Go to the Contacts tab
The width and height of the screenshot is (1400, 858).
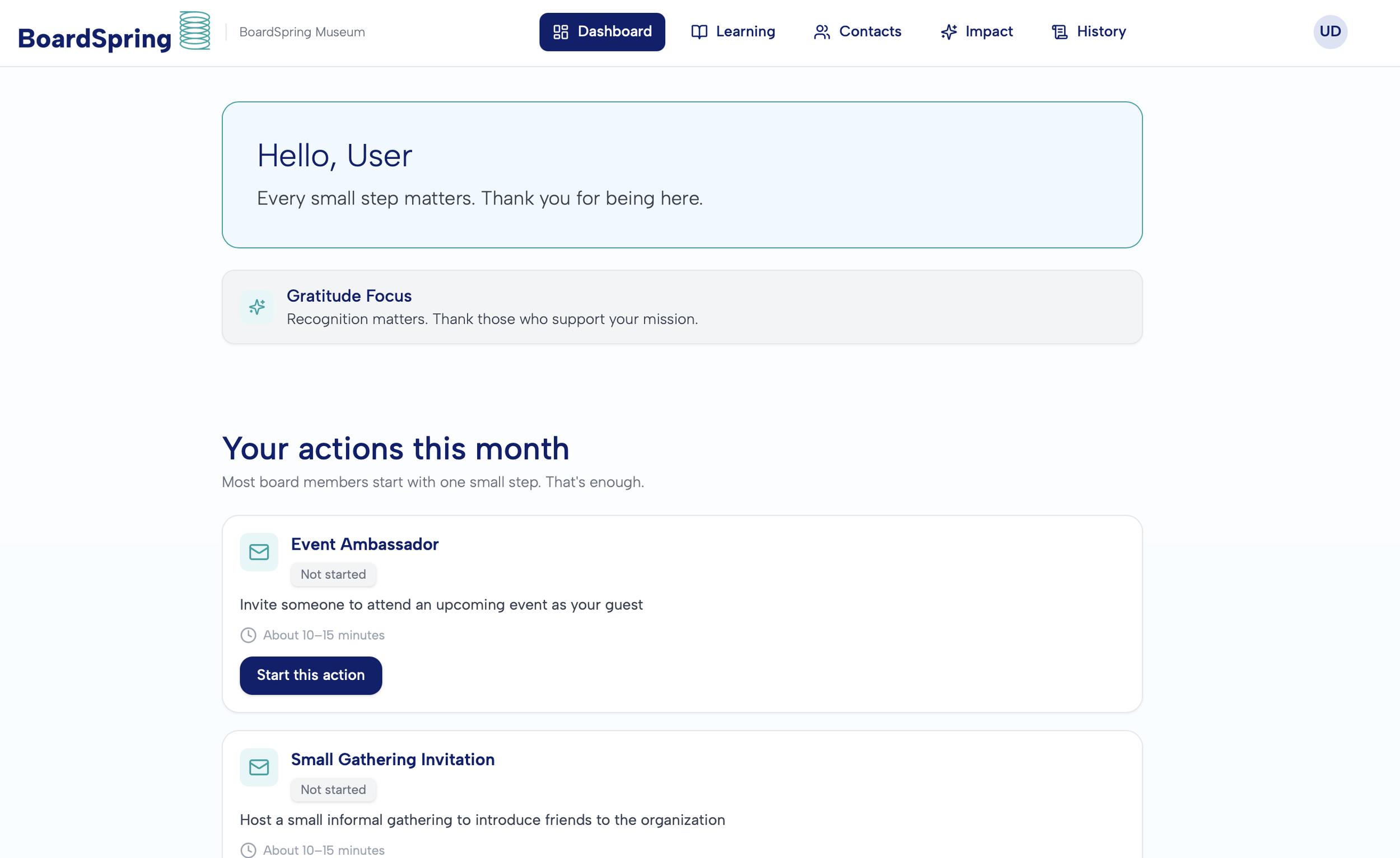(x=857, y=32)
